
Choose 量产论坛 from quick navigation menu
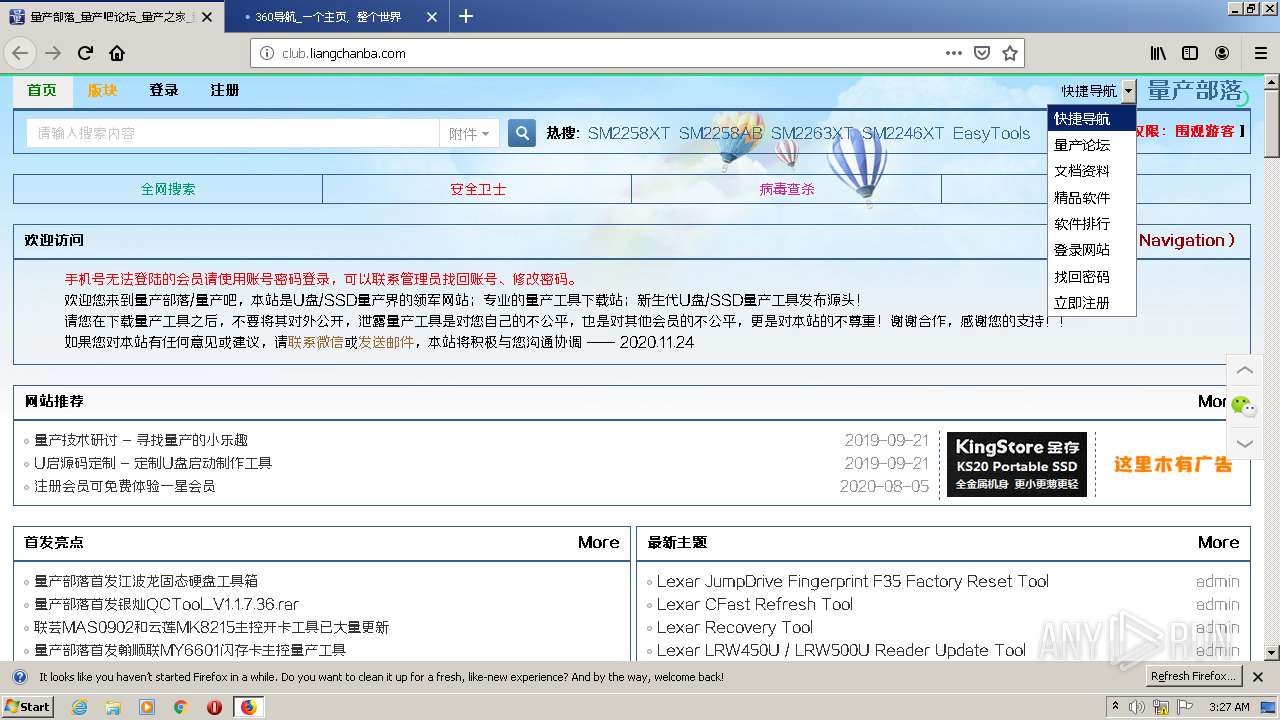coord(1091,145)
